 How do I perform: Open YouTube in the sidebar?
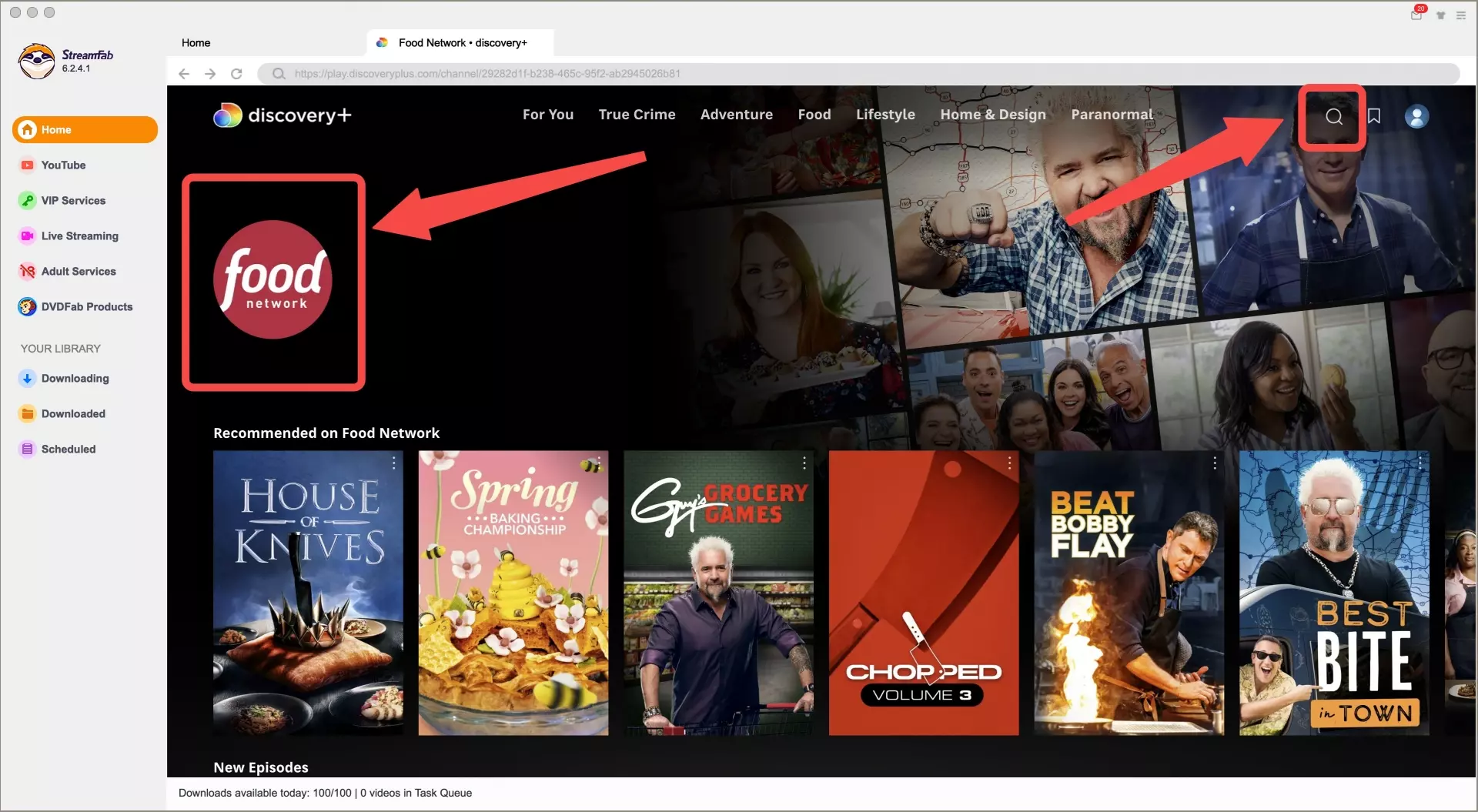[x=63, y=165]
